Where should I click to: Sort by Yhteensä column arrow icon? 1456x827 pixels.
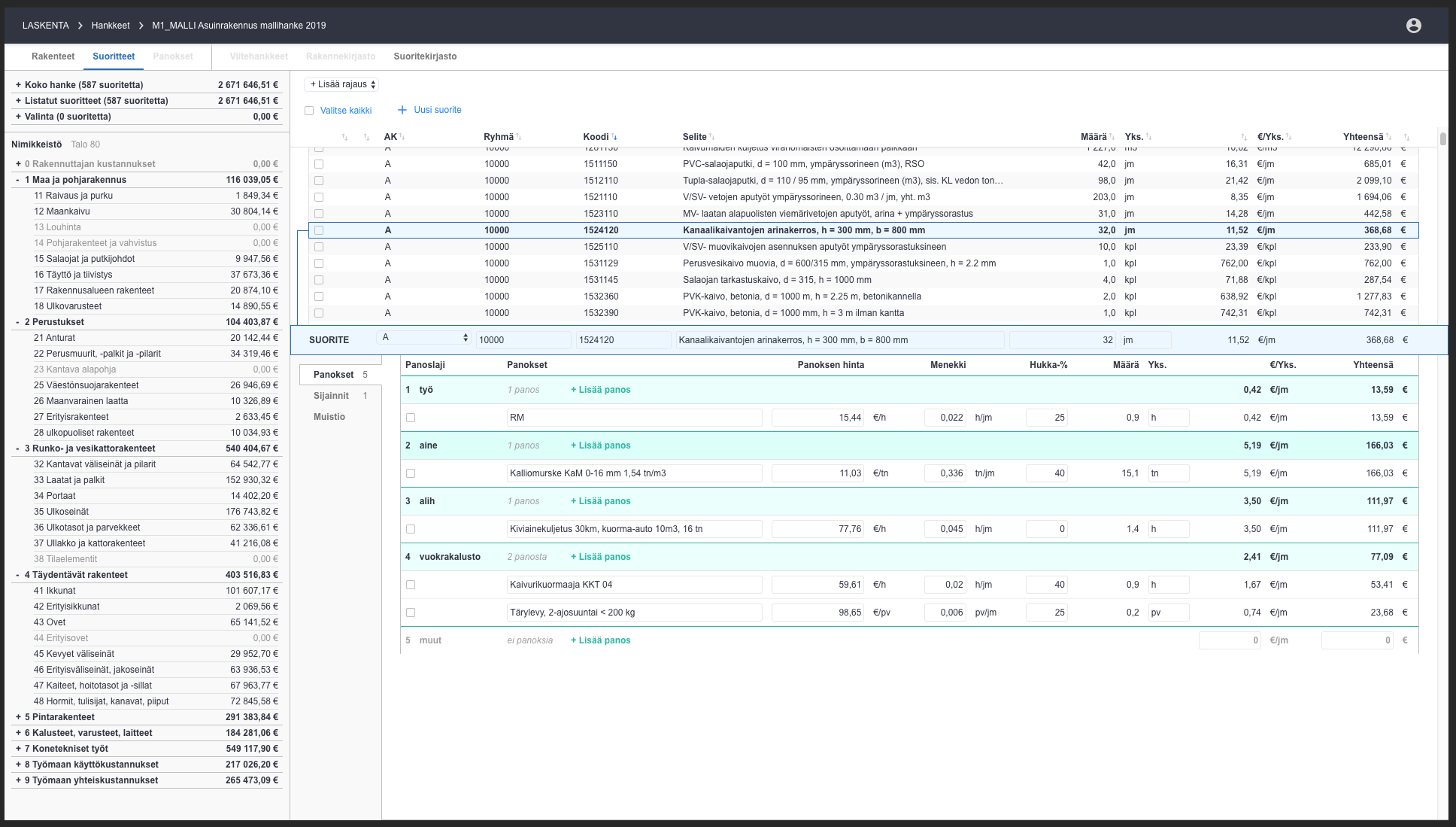coord(1389,137)
